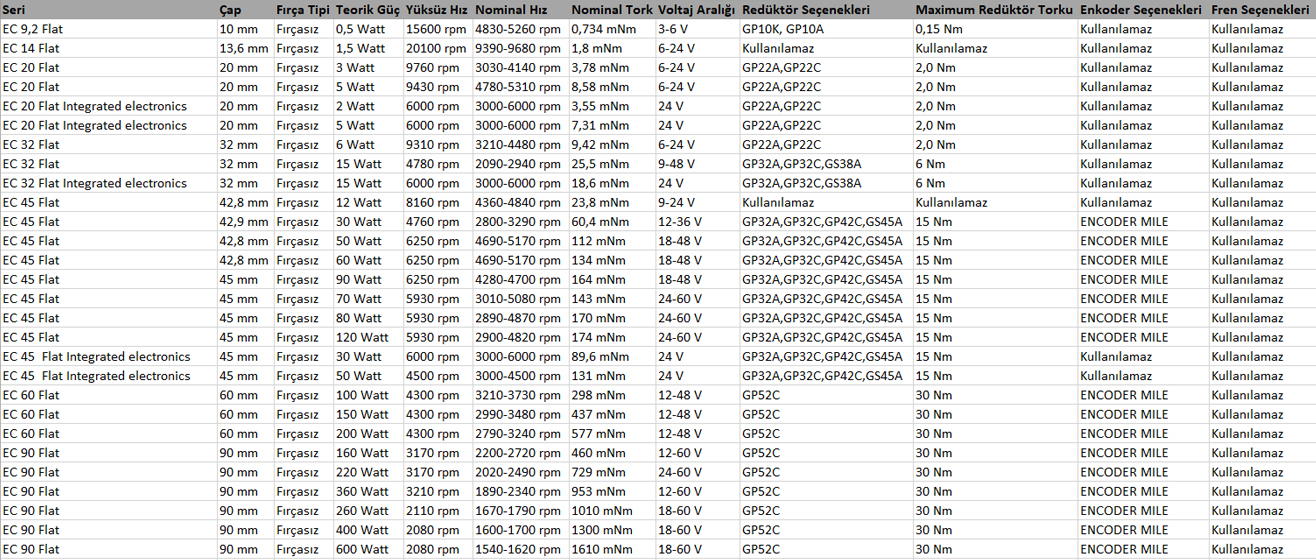Select the 'GP10K, GP10A' gearbox cell
The height and width of the screenshot is (560, 1316).
pyautogui.click(x=826, y=29)
